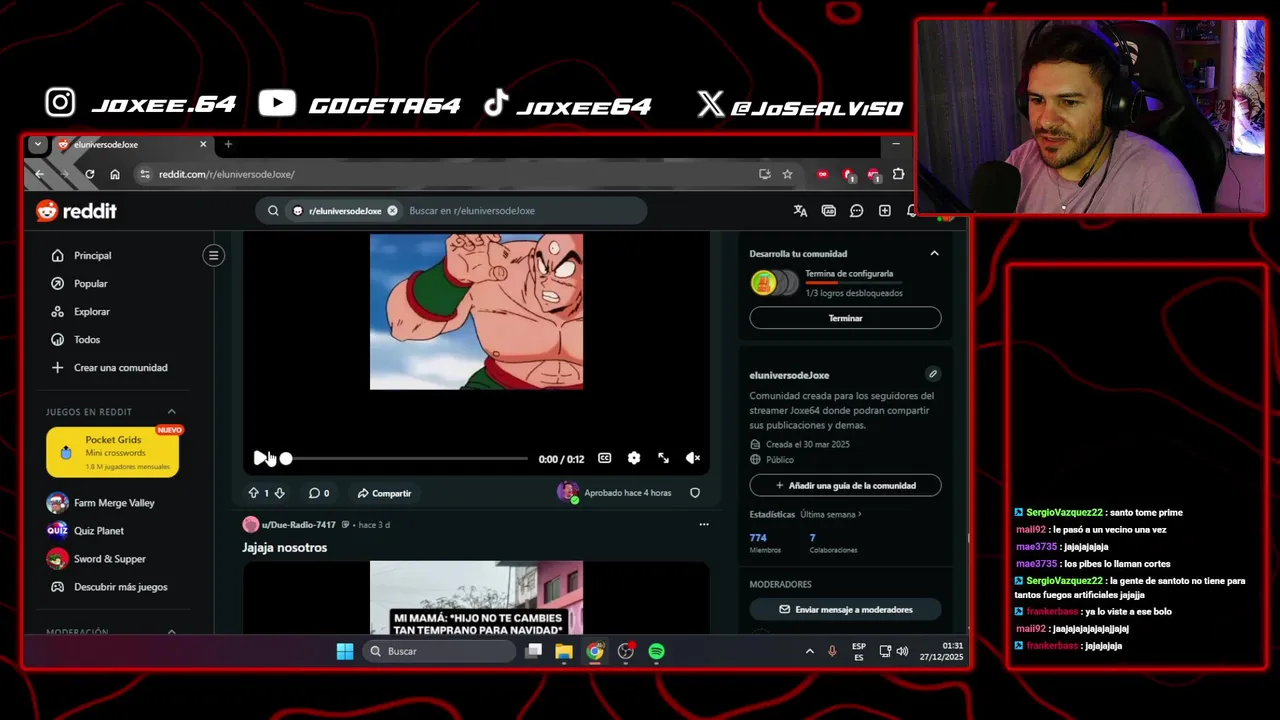Open Sword & Supper game
This screenshot has height=720, width=1280.
pos(109,559)
